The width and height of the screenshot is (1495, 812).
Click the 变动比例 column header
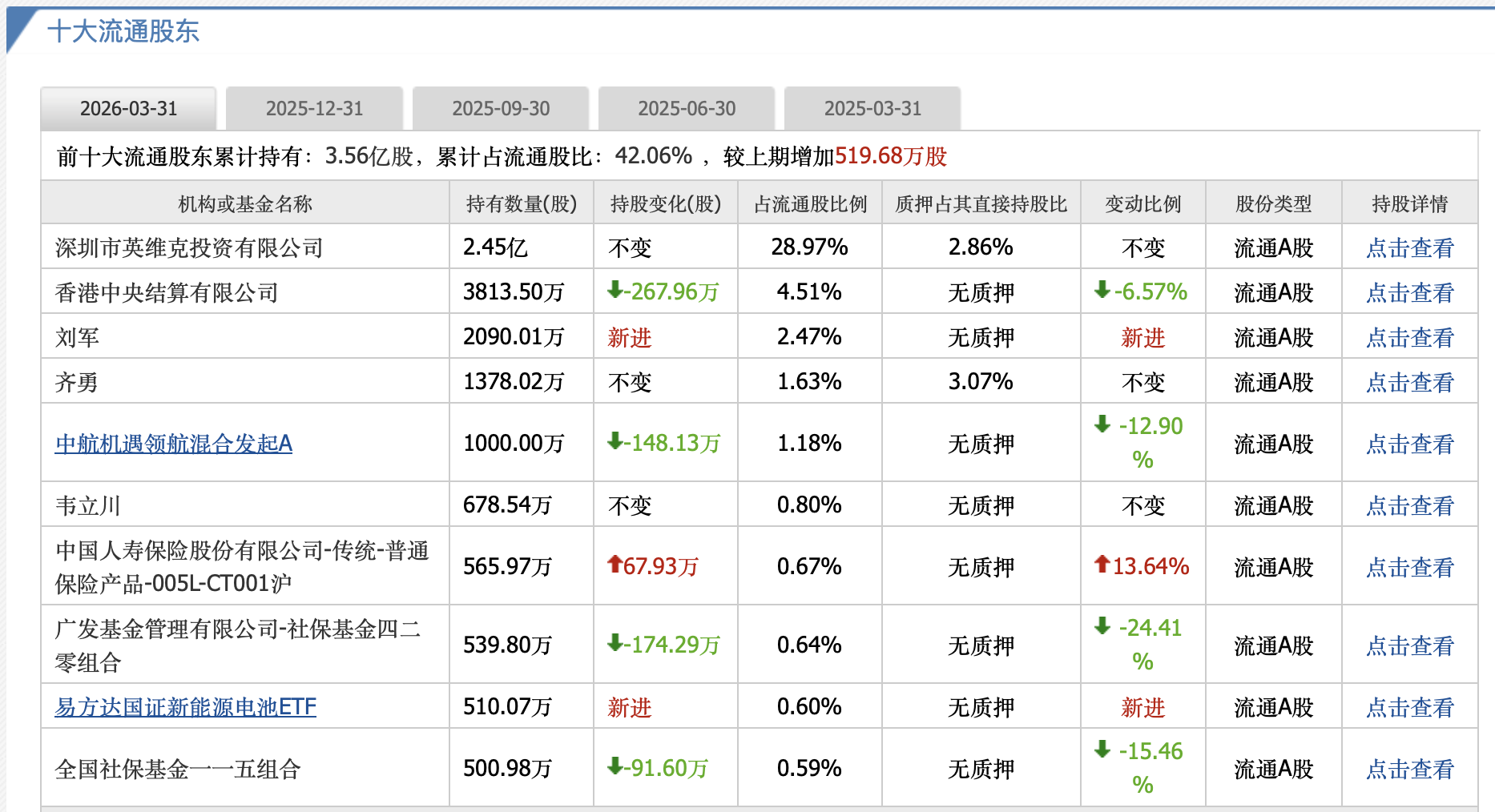(1142, 204)
